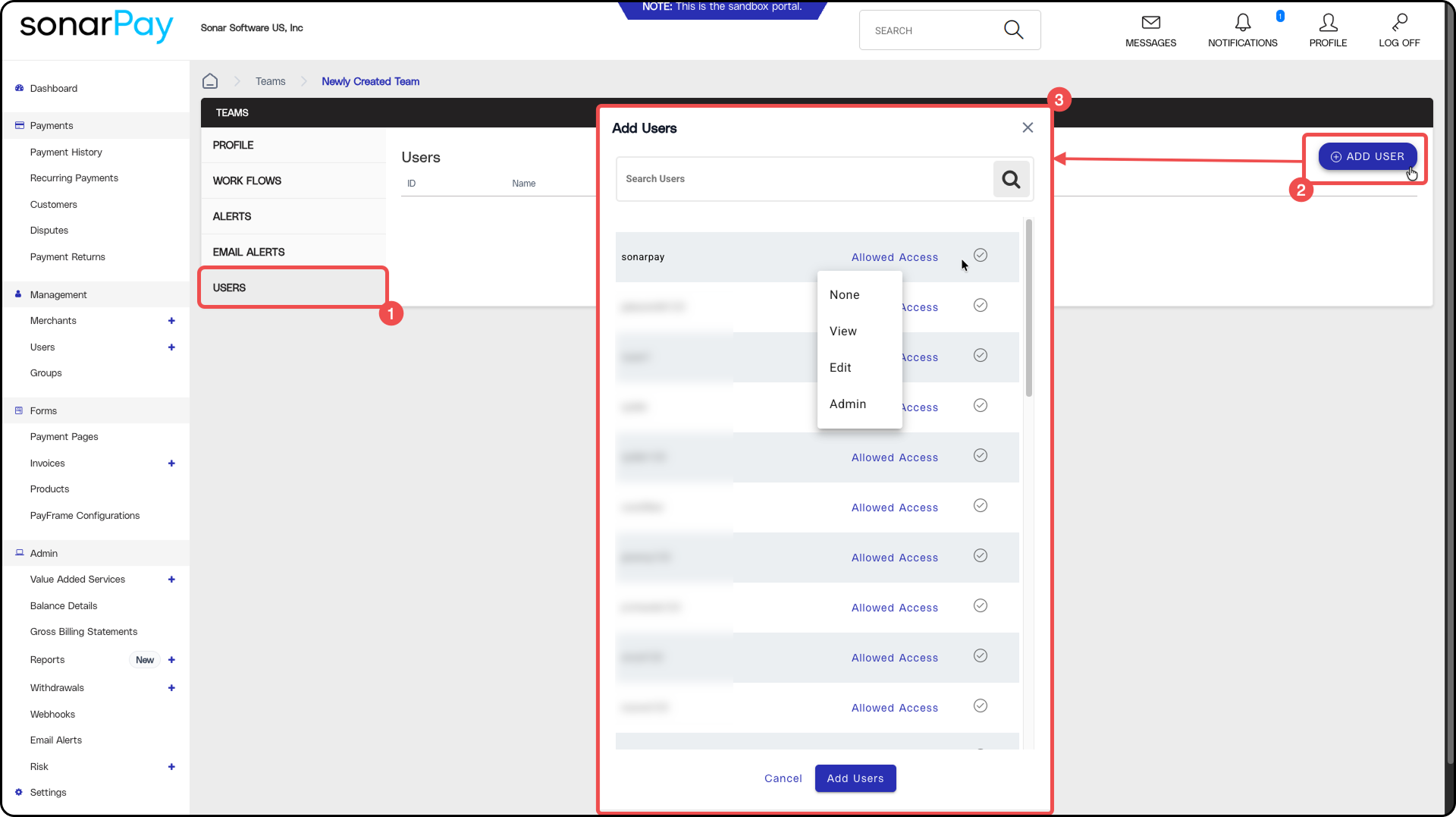Toggle the check circle in the fifth user row
This screenshot has height=817, width=1456.
[981, 456]
